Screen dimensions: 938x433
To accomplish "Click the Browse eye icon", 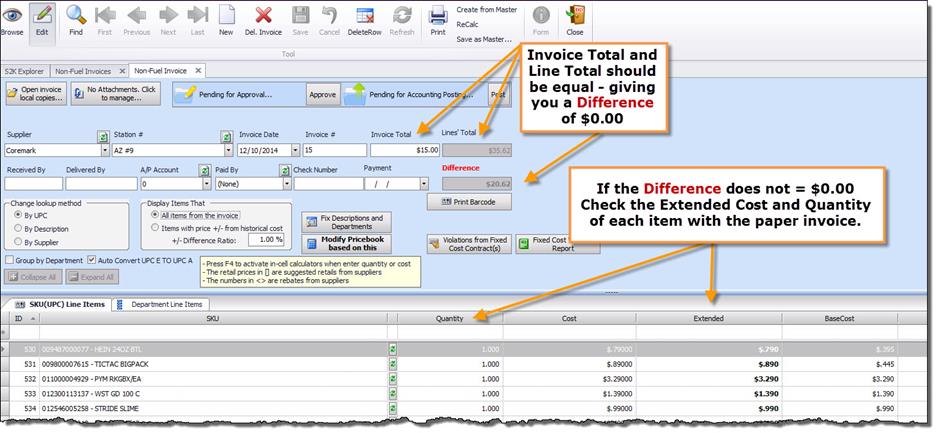I will [12, 15].
